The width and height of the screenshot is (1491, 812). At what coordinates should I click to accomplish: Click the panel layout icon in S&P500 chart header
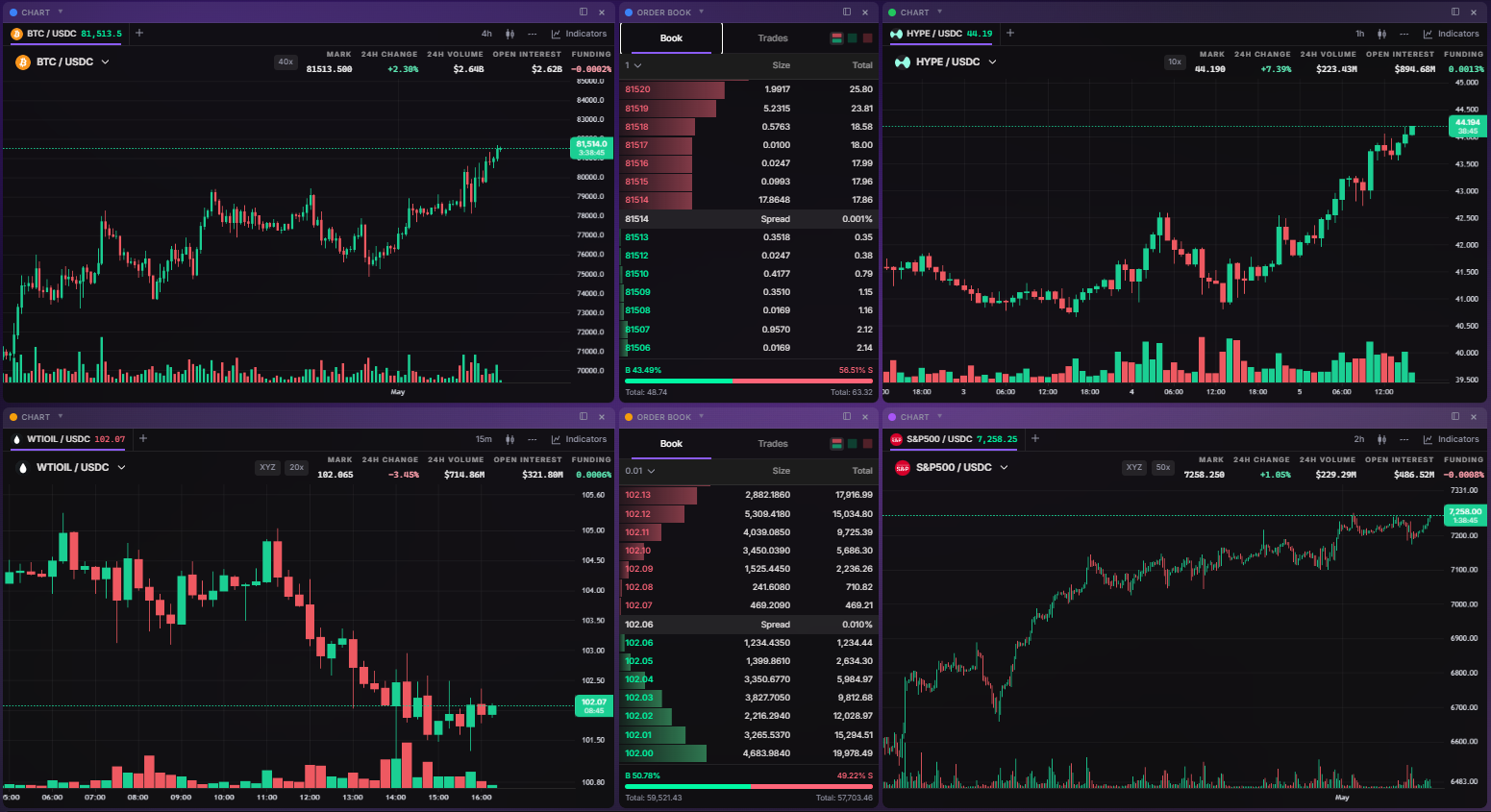coord(1455,416)
